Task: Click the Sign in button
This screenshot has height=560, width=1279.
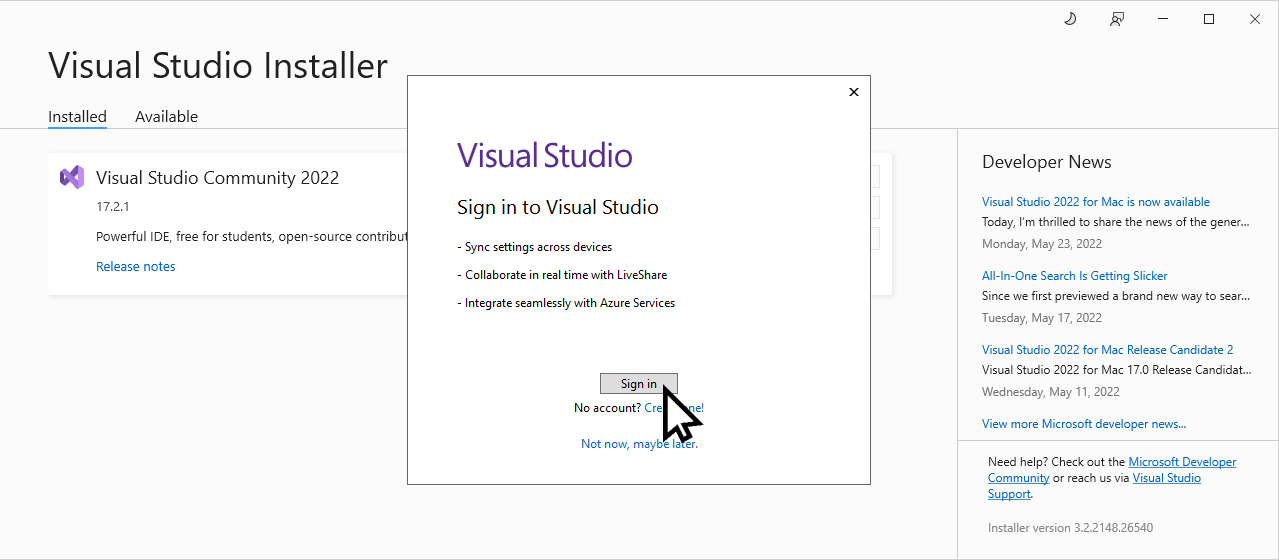Action: 639,384
